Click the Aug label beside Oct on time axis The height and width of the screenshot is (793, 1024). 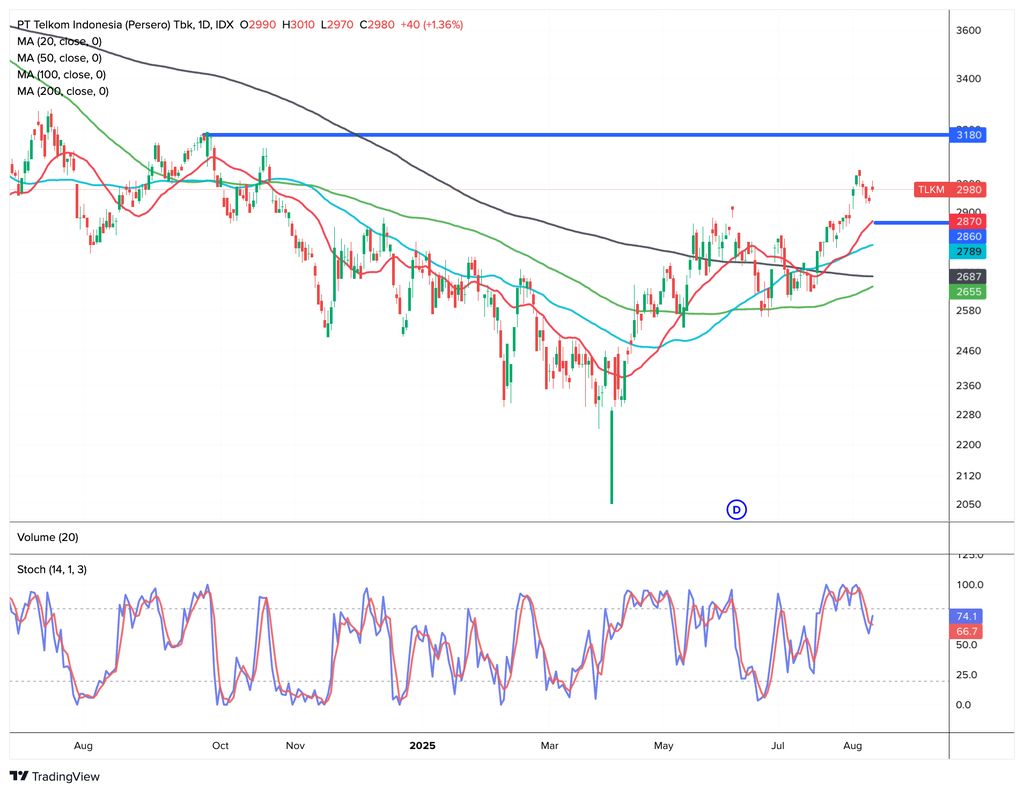[83, 745]
